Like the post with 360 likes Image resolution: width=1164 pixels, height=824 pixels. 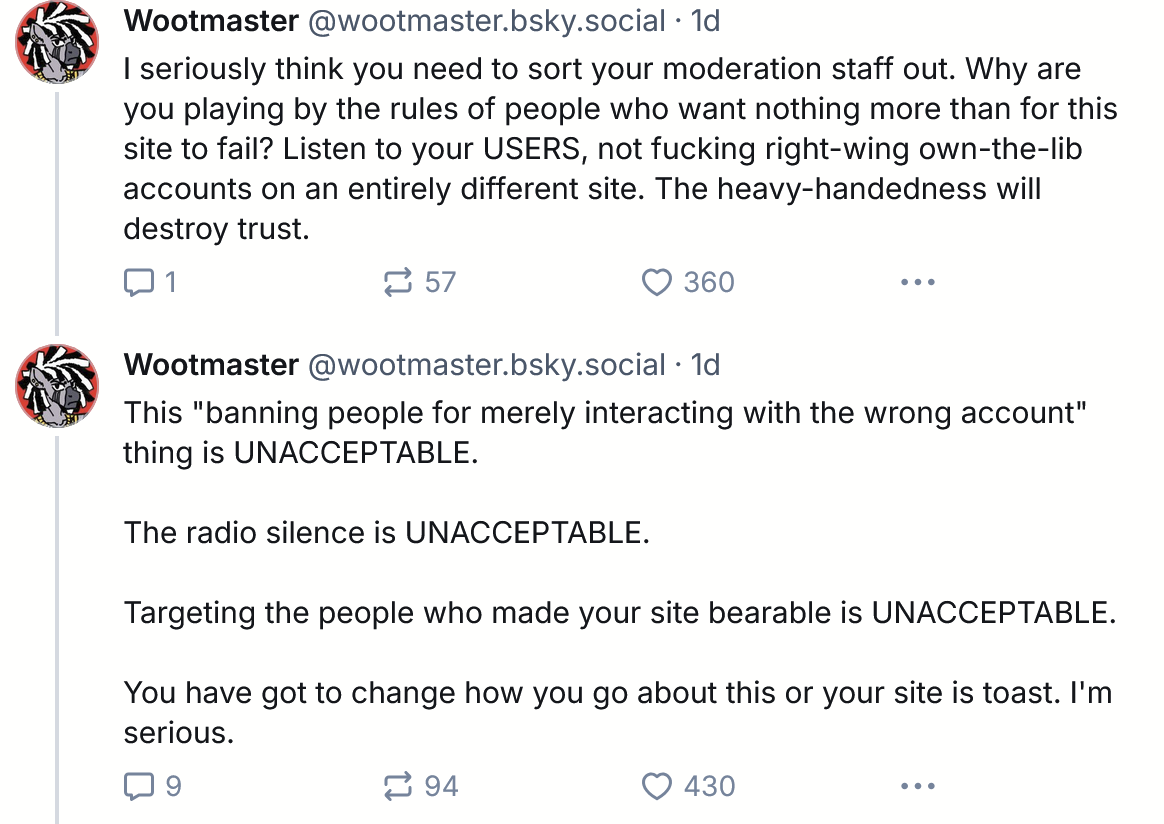[656, 283]
